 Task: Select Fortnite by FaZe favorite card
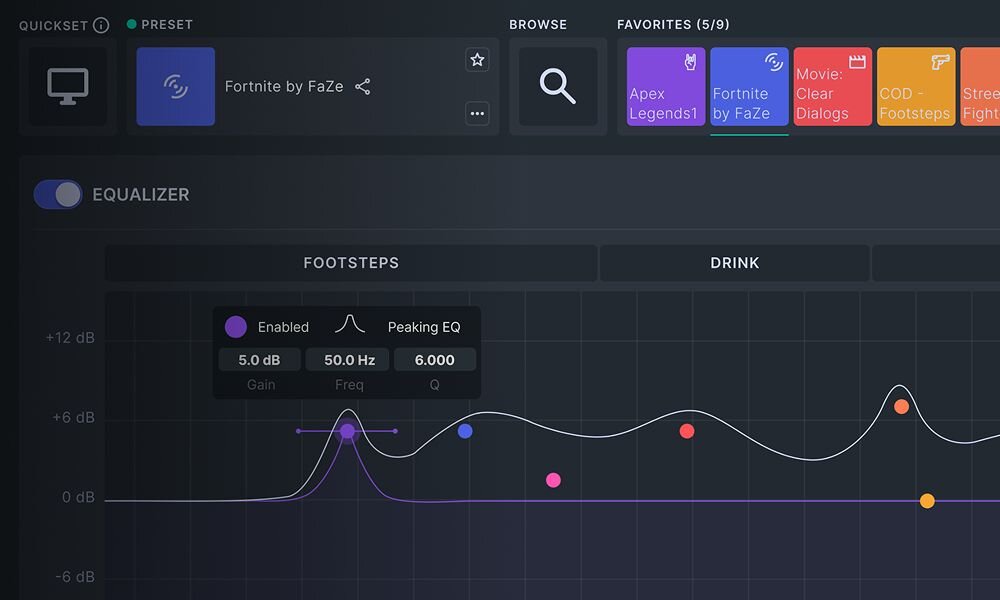[749, 86]
